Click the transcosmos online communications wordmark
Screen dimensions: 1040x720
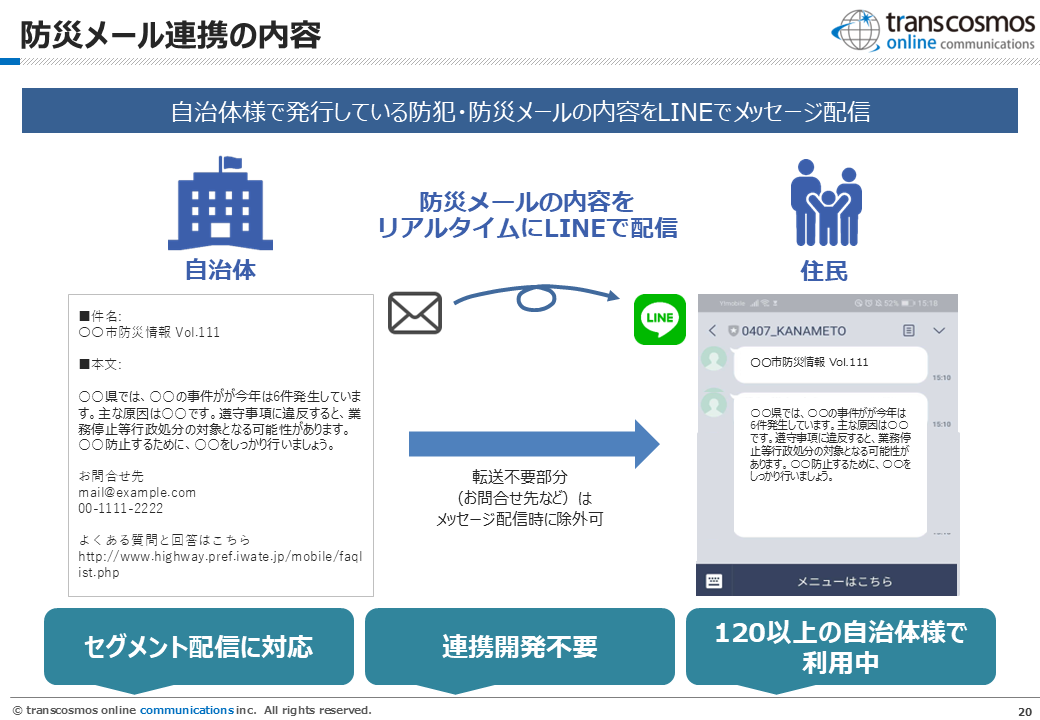[960, 31]
